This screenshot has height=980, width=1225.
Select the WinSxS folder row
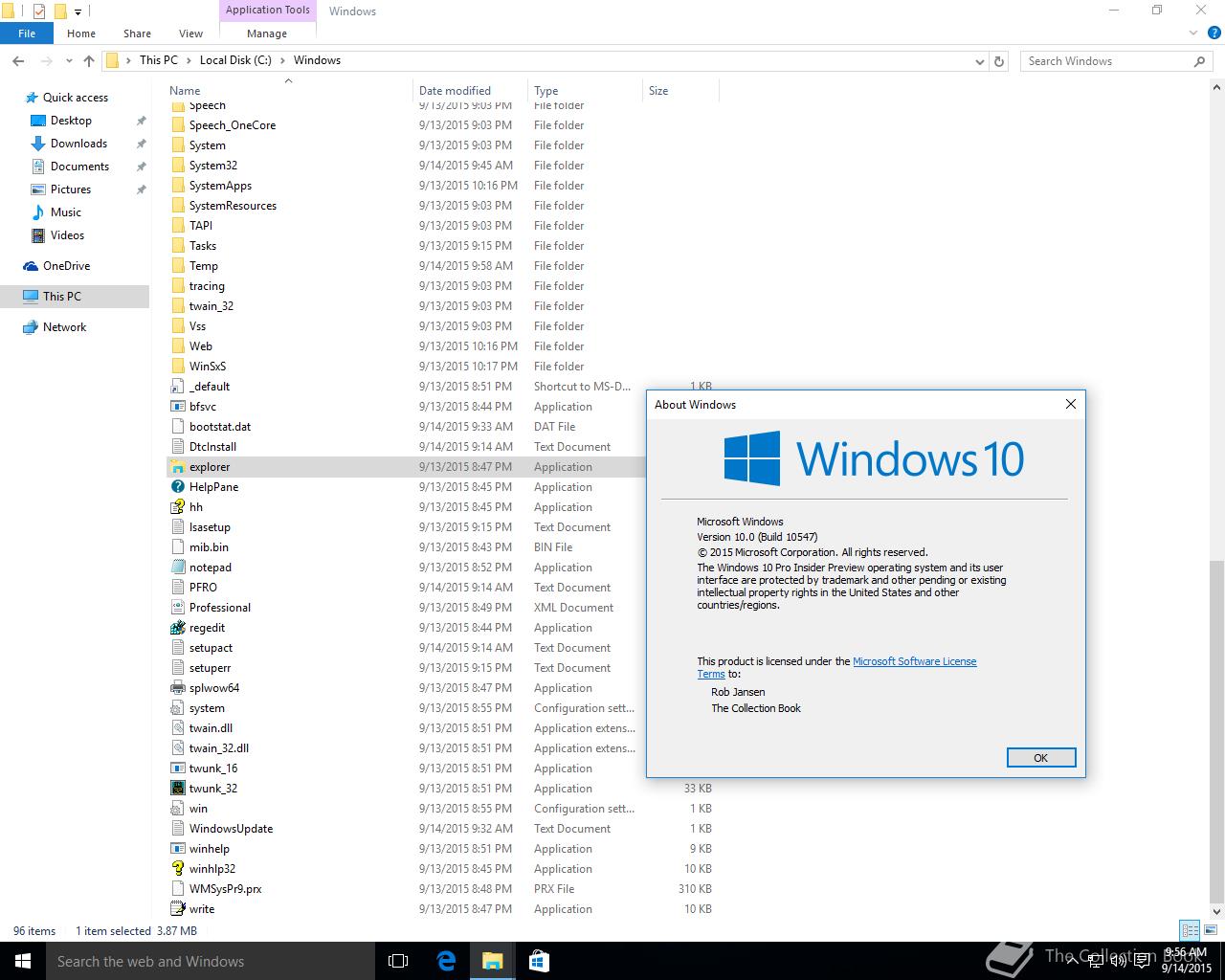(441, 367)
